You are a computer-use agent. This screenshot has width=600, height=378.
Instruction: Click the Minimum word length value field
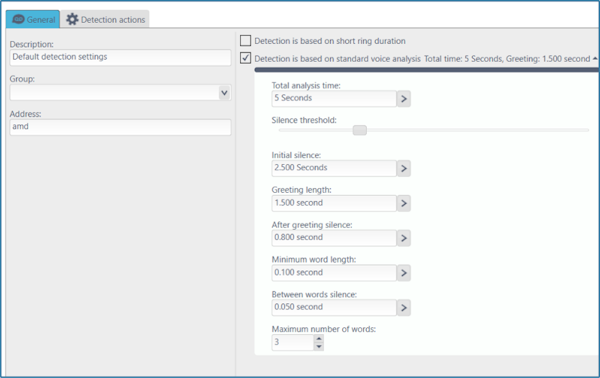coord(334,273)
